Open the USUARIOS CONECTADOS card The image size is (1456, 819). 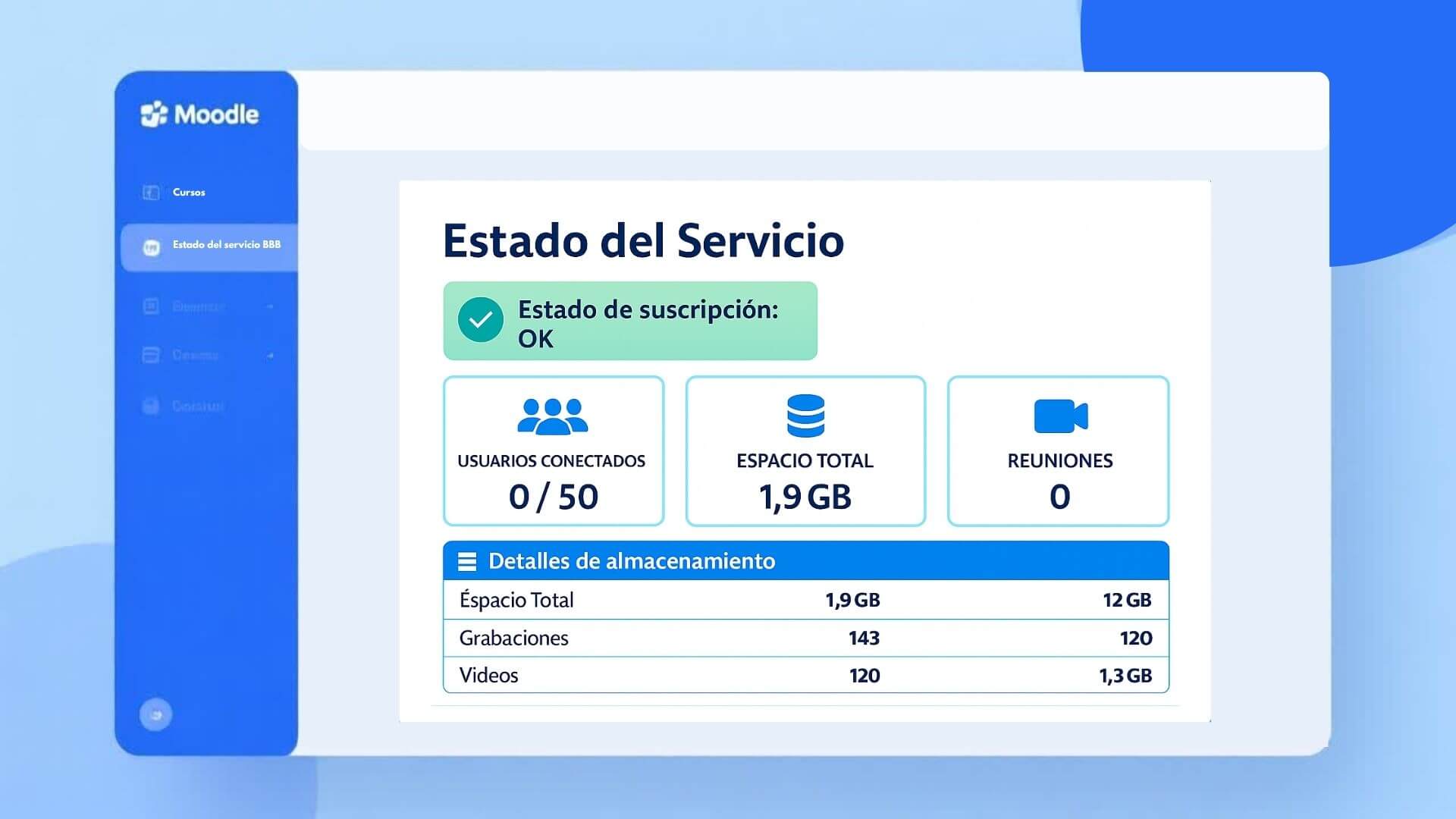553,451
